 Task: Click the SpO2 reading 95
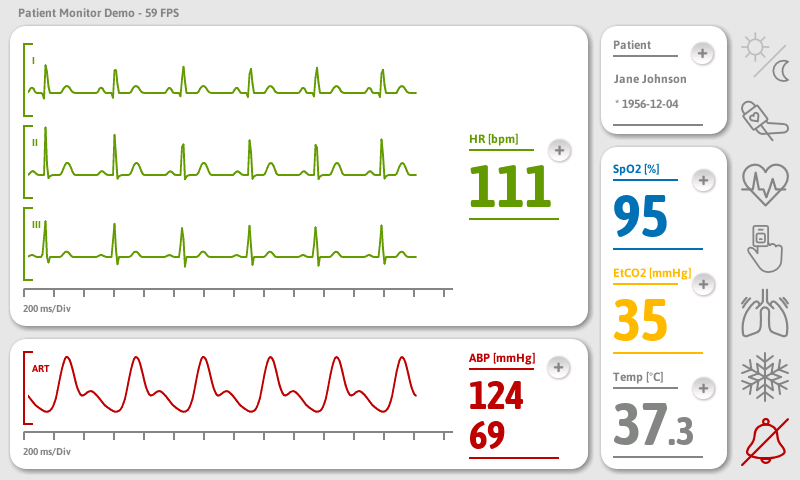(640, 217)
